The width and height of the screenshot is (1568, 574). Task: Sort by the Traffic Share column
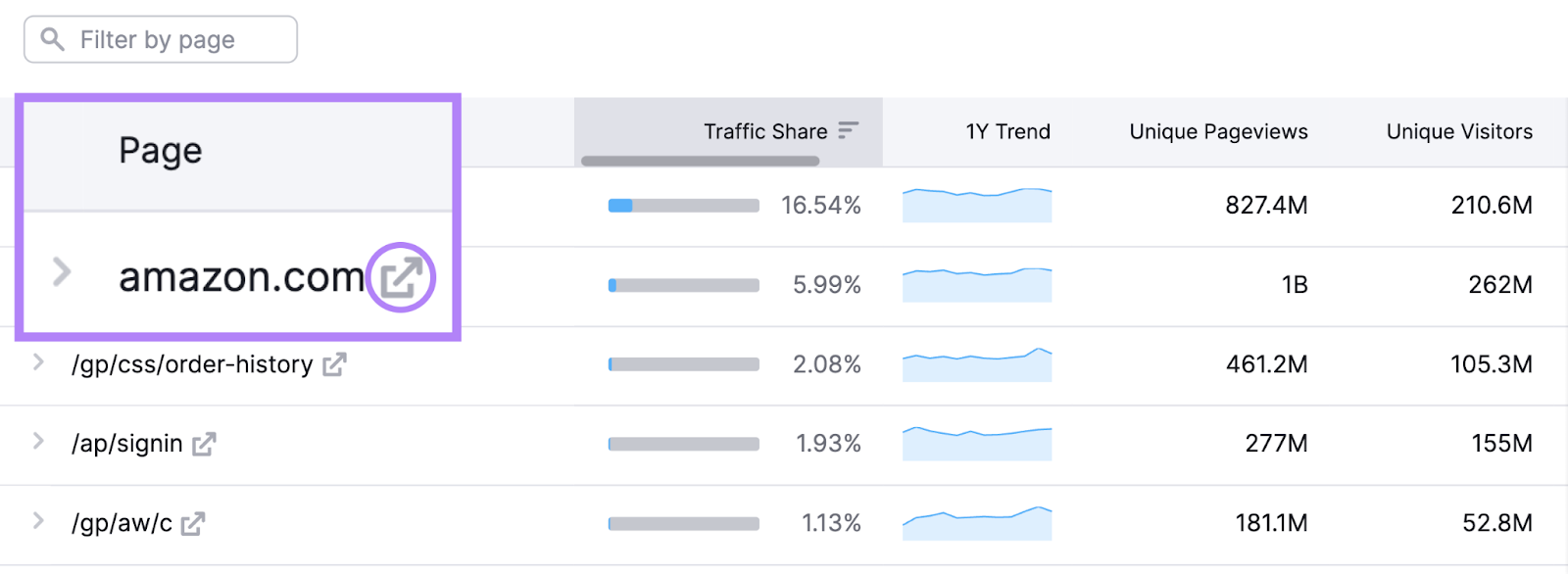[x=765, y=131]
